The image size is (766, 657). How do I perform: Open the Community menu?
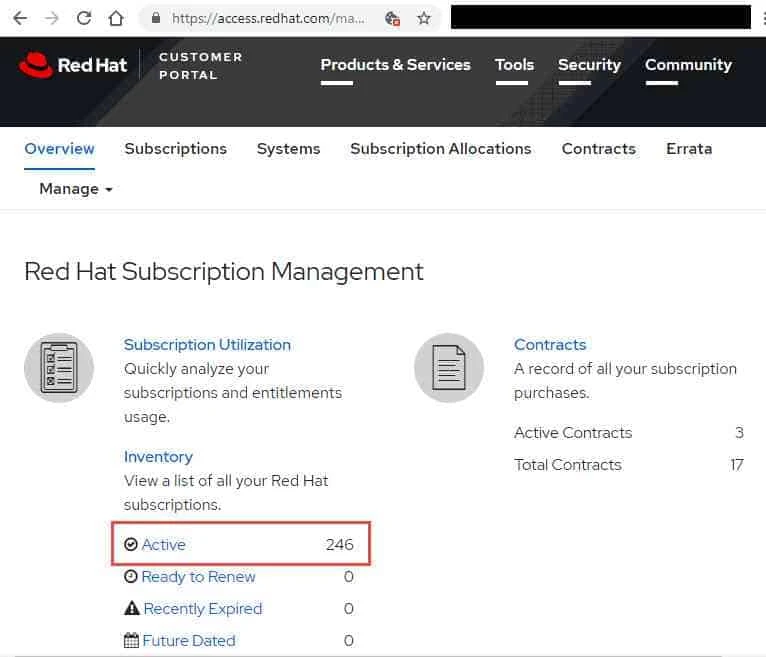tap(688, 64)
